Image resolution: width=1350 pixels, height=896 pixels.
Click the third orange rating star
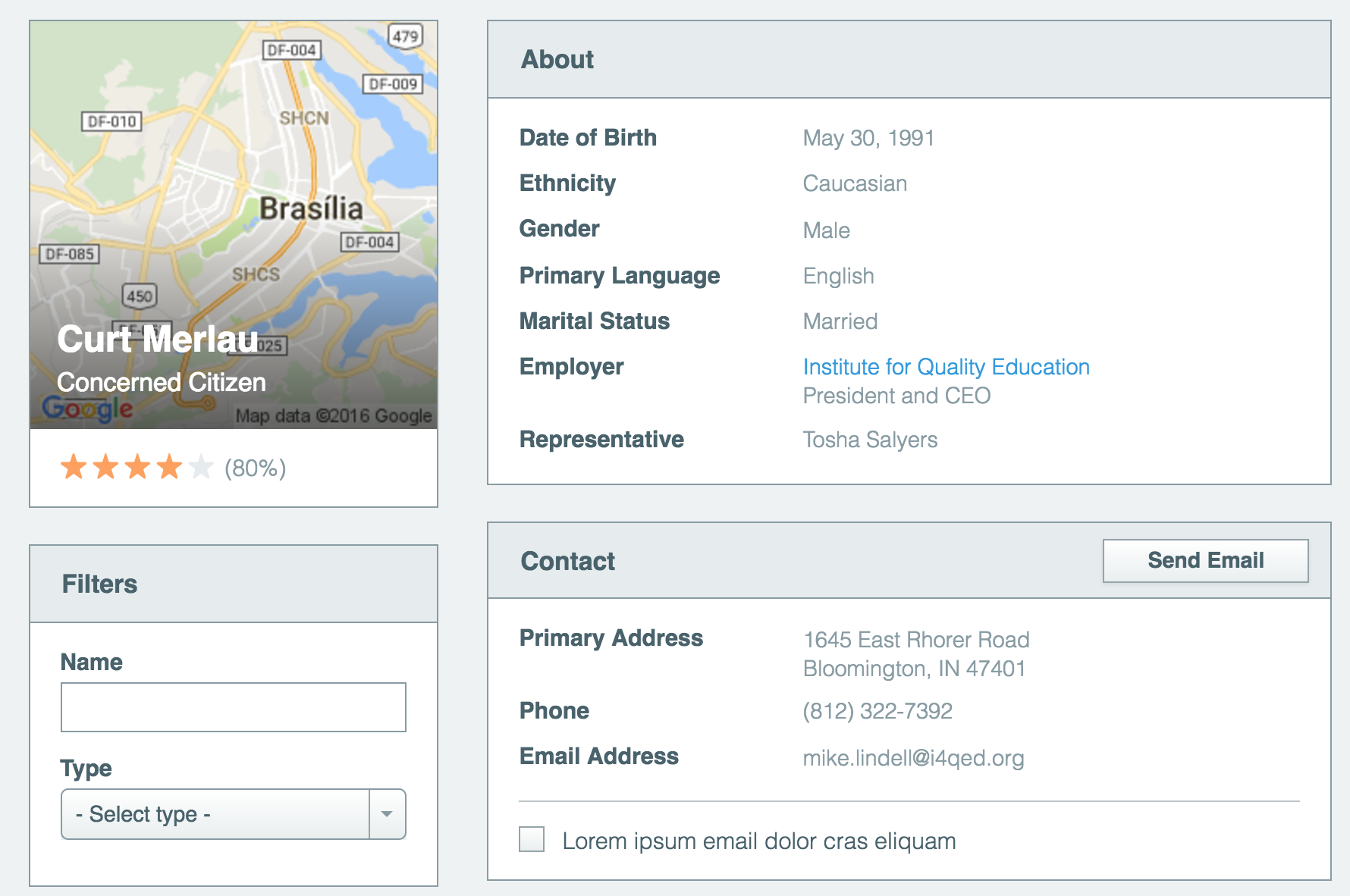coord(137,467)
